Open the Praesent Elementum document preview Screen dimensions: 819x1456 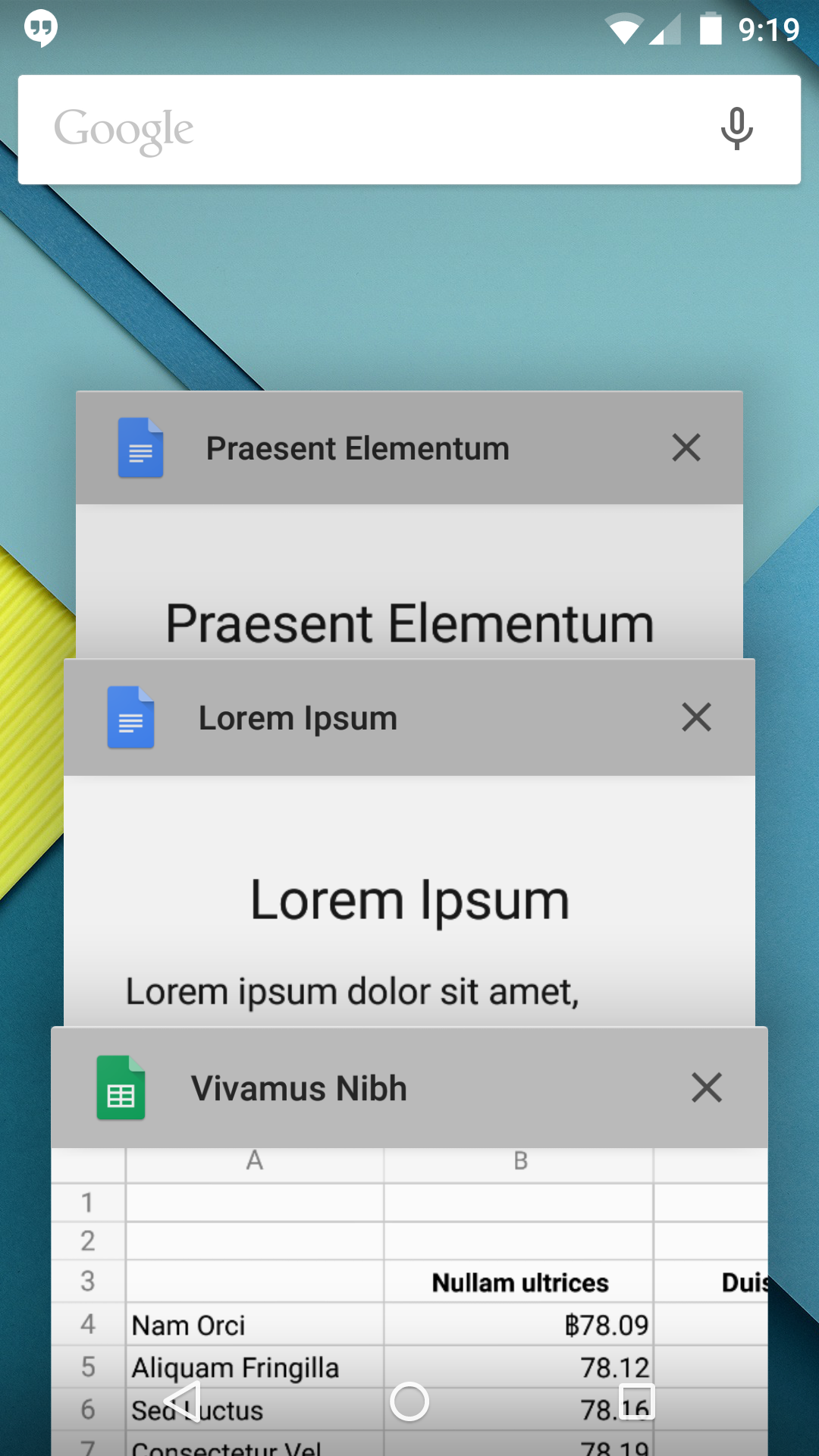(409, 582)
